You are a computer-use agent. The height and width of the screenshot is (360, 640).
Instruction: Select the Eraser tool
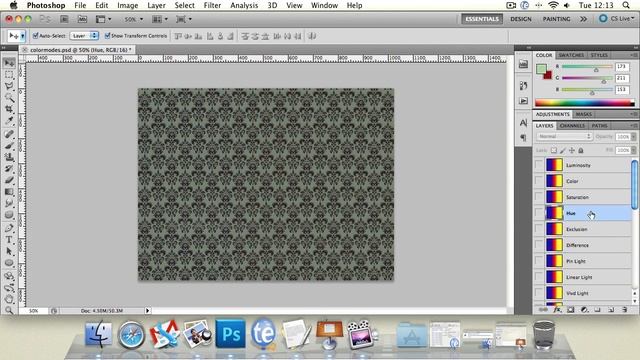coord(9,180)
